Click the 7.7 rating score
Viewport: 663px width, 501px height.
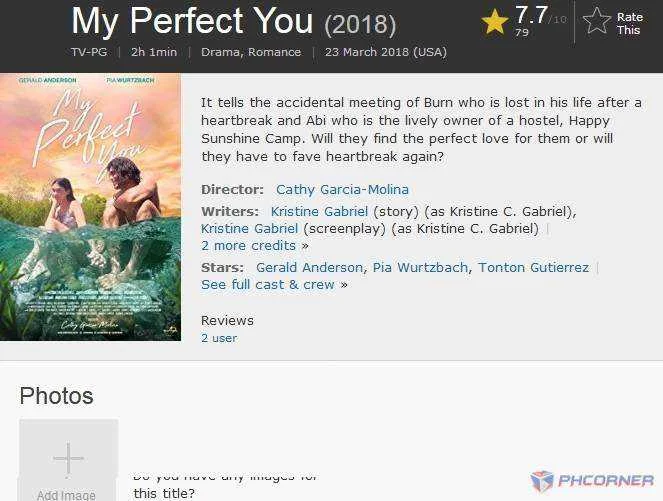[x=531, y=15]
